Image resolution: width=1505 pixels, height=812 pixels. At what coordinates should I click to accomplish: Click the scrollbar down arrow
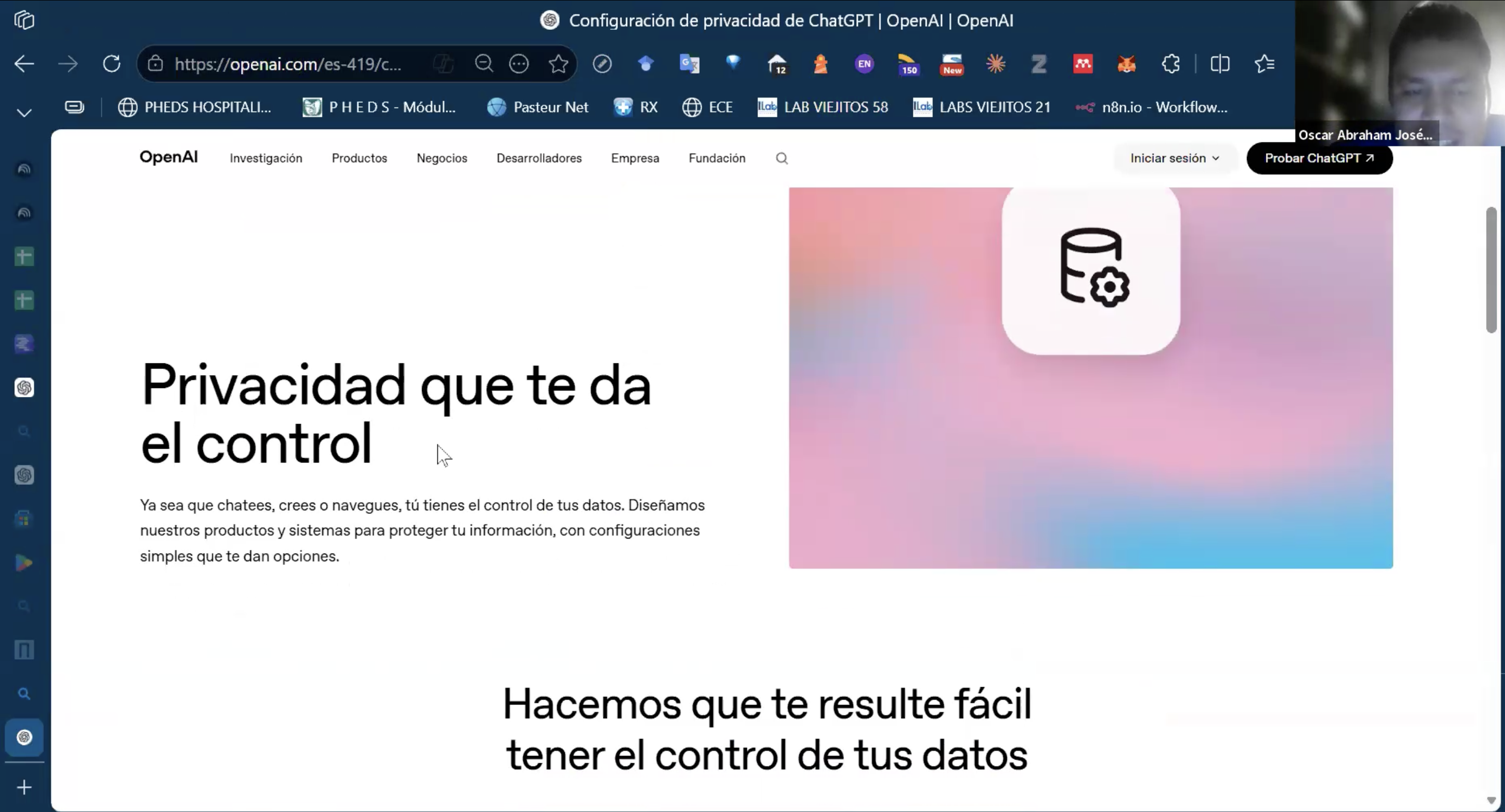pos(1492,800)
